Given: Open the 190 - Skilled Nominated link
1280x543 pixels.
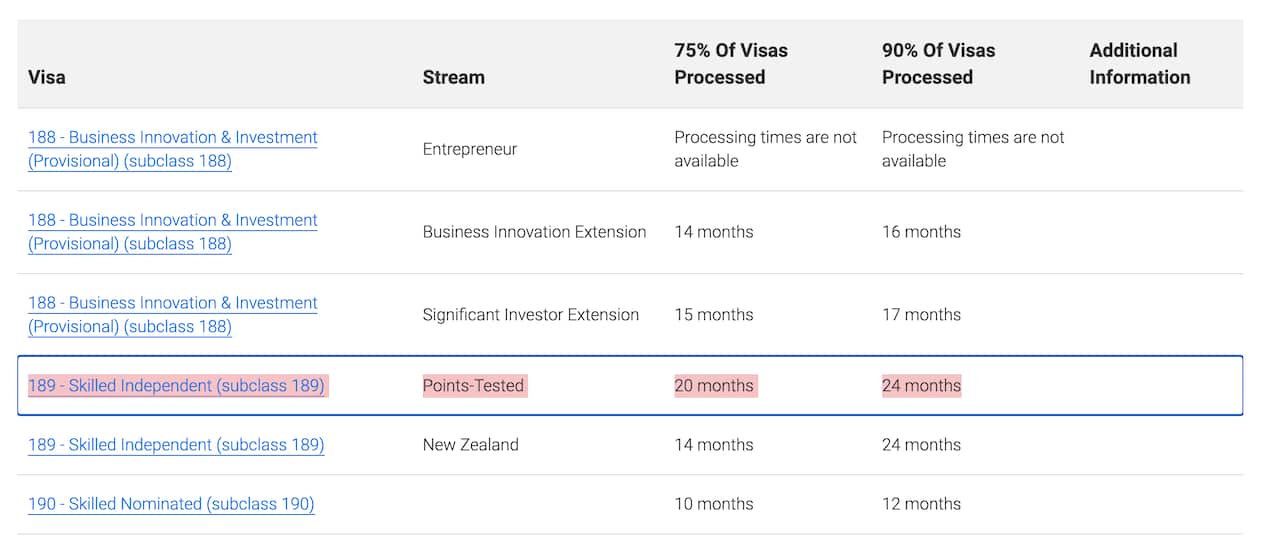Looking at the screenshot, I should click(171, 504).
